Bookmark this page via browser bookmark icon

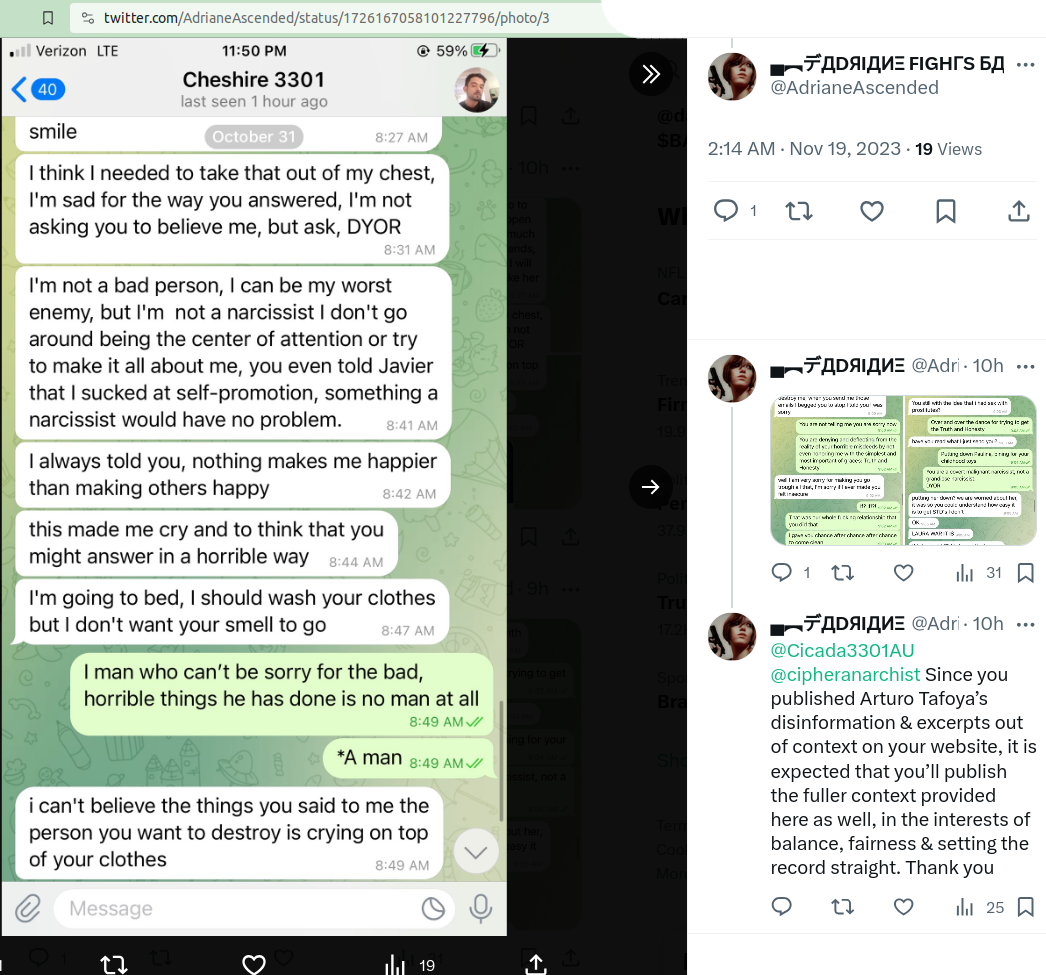[x=47, y=18]
